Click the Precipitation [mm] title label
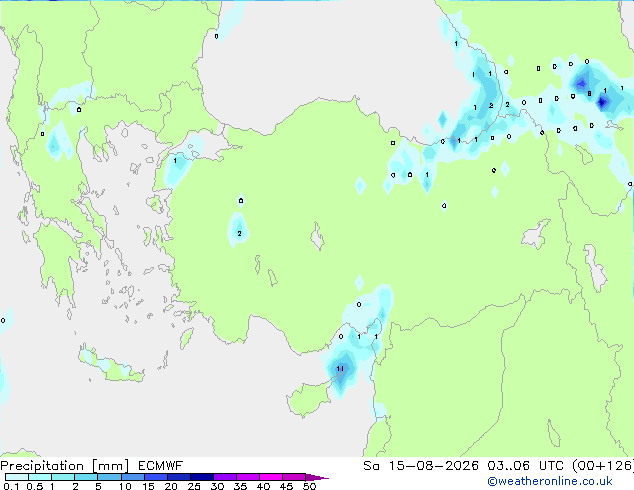The image size is (634, 490). (65, 466)
